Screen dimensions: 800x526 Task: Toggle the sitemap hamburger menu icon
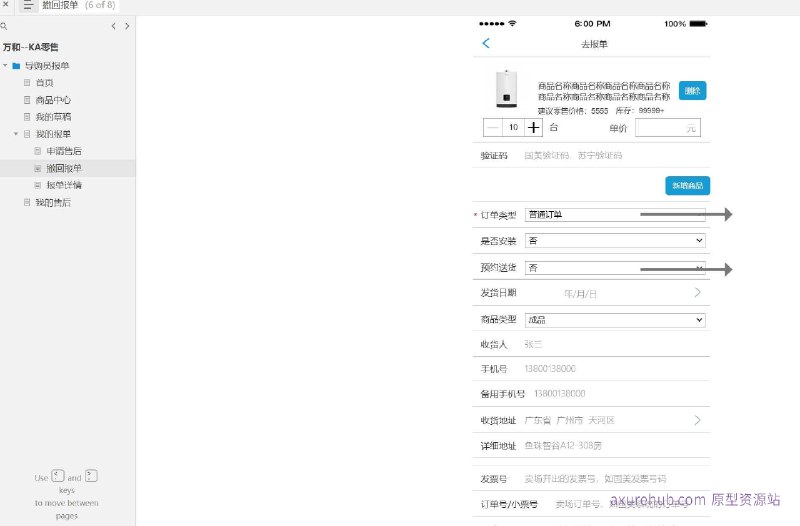(x=29, y=5)
